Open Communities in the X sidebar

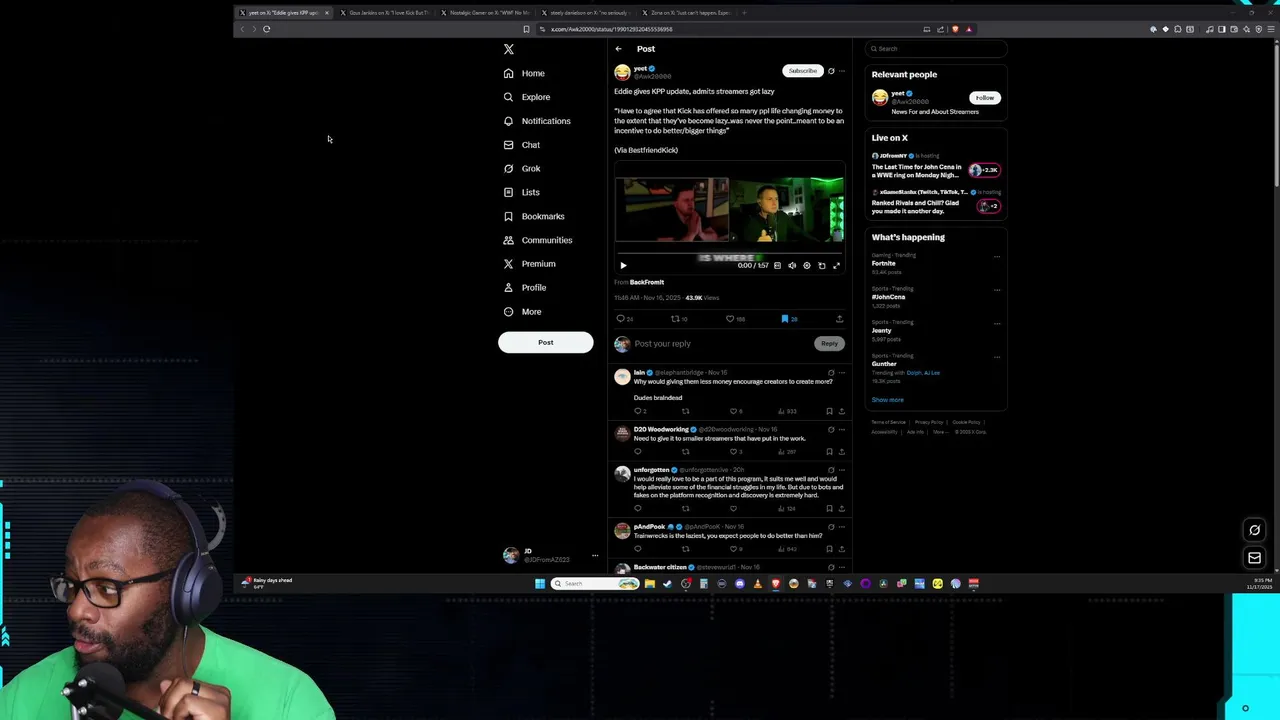point(537,240)
